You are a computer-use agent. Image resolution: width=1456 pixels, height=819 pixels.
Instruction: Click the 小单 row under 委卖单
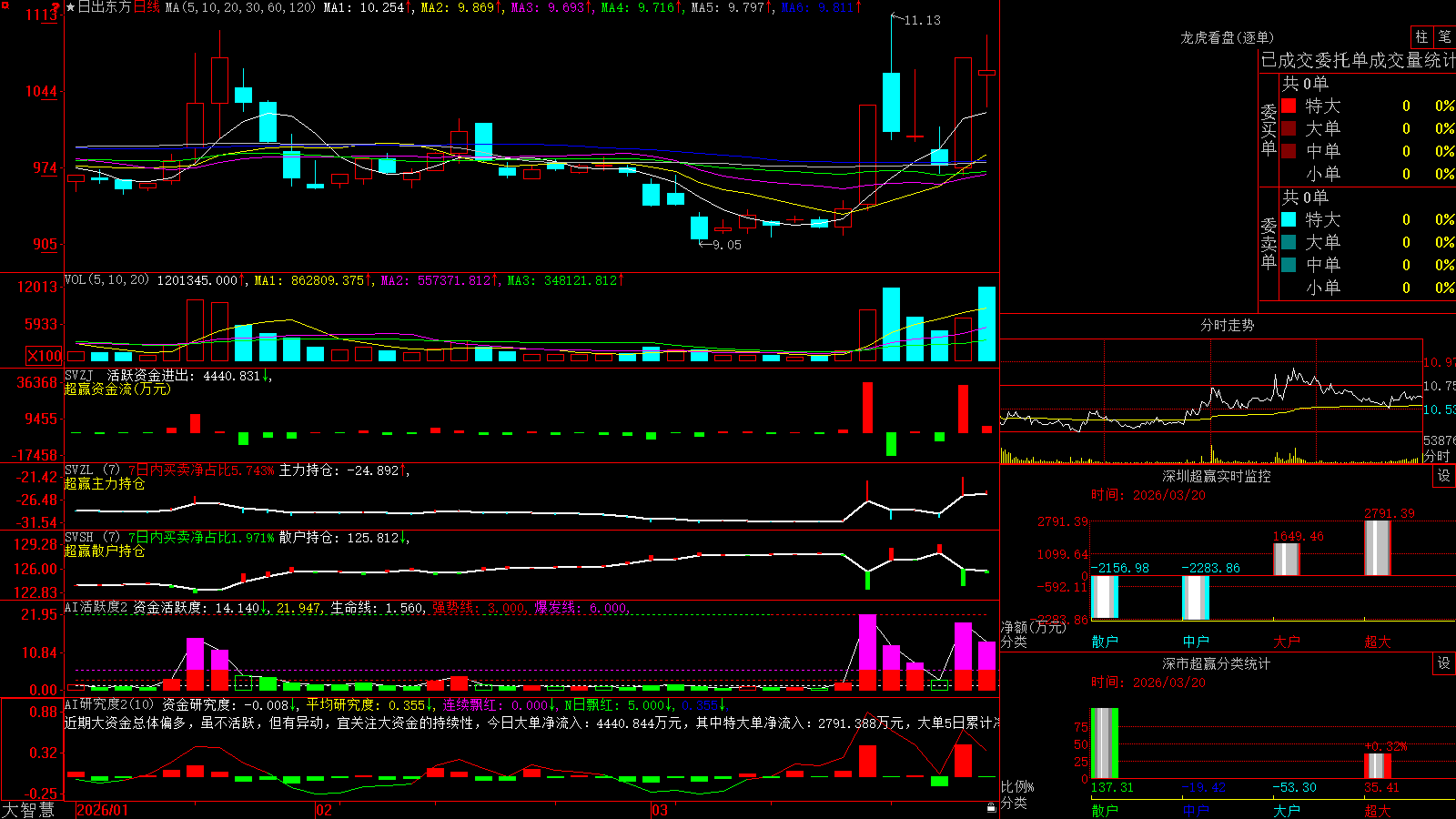(x=1367, y=288)
